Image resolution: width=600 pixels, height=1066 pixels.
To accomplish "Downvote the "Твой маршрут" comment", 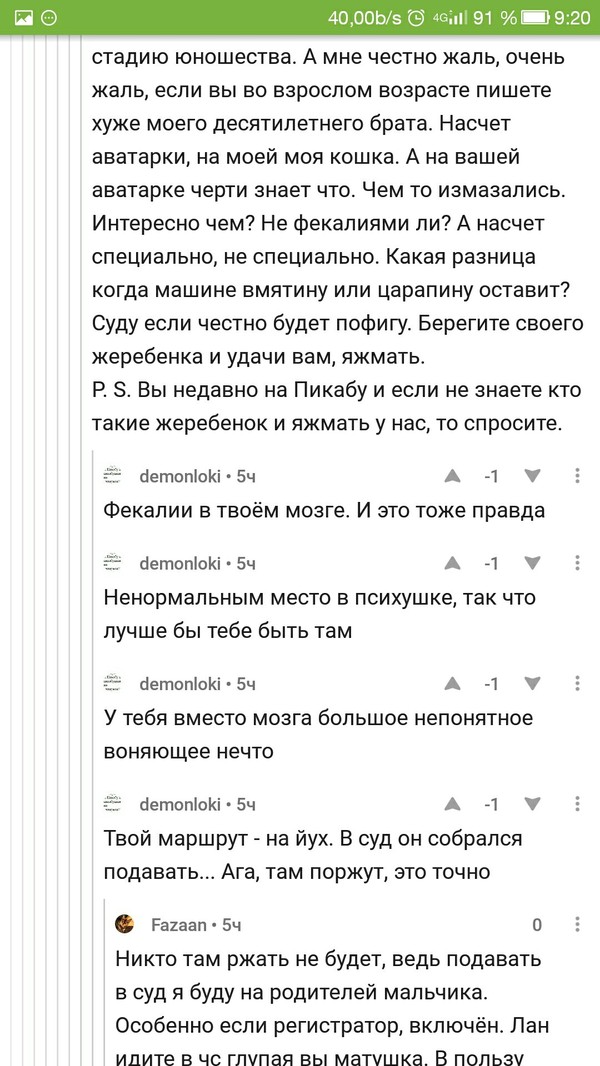I will coord(532,804).
